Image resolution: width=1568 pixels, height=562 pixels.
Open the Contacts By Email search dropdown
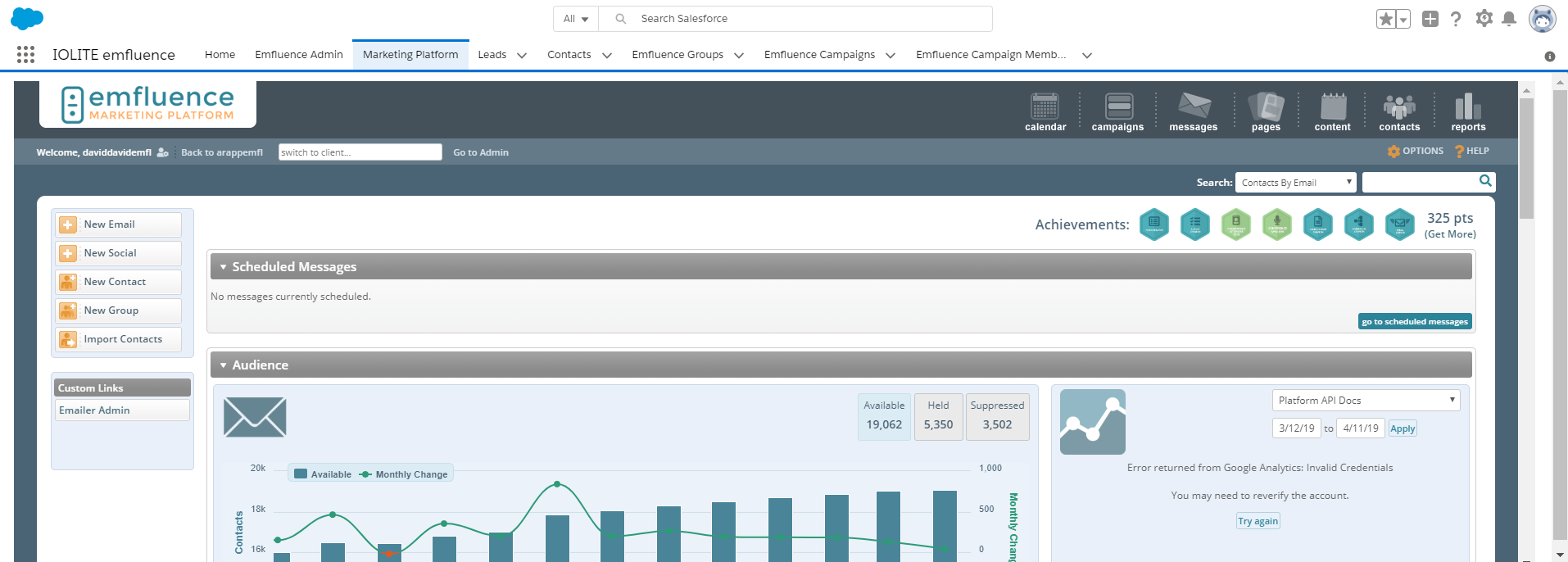click(1296, 183)
